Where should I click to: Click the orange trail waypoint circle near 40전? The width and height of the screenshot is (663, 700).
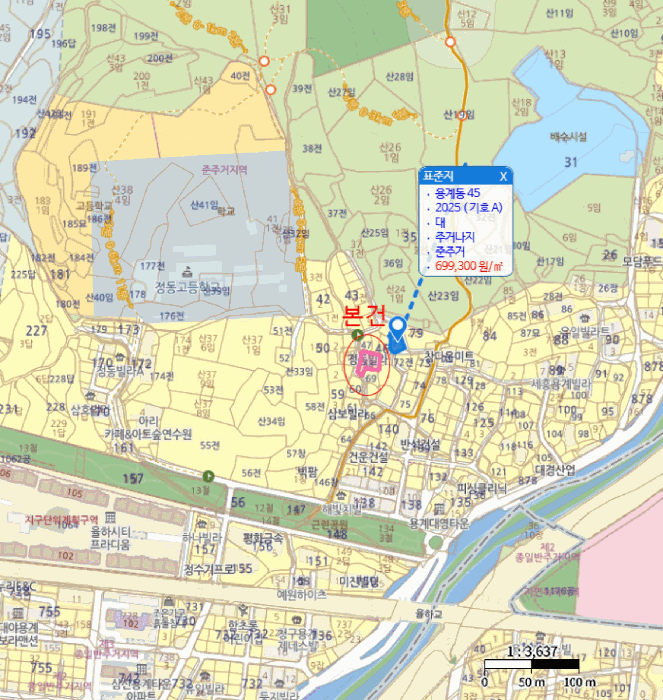(264, 61)
